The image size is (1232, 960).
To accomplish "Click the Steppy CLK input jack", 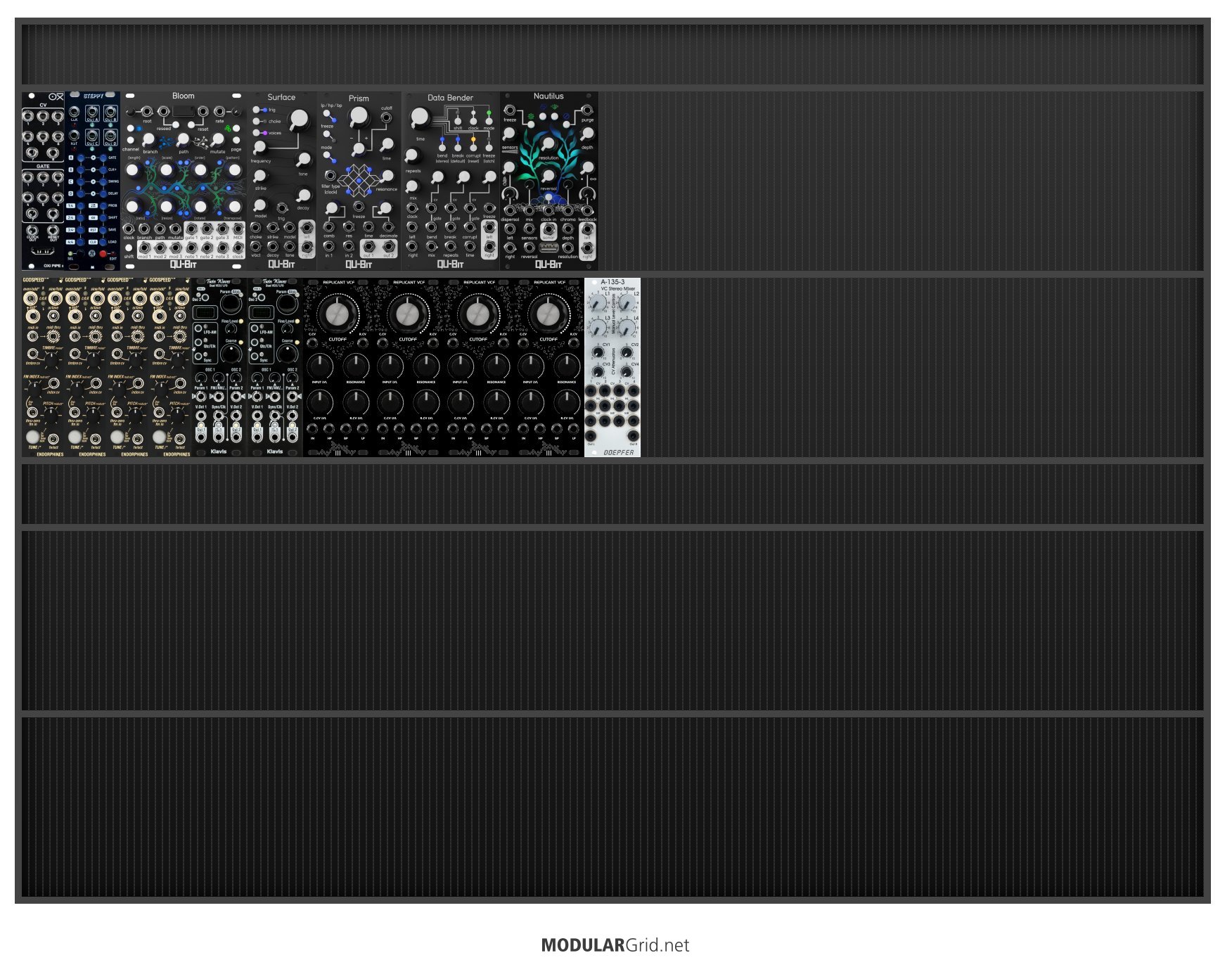I will click(75, 112).
